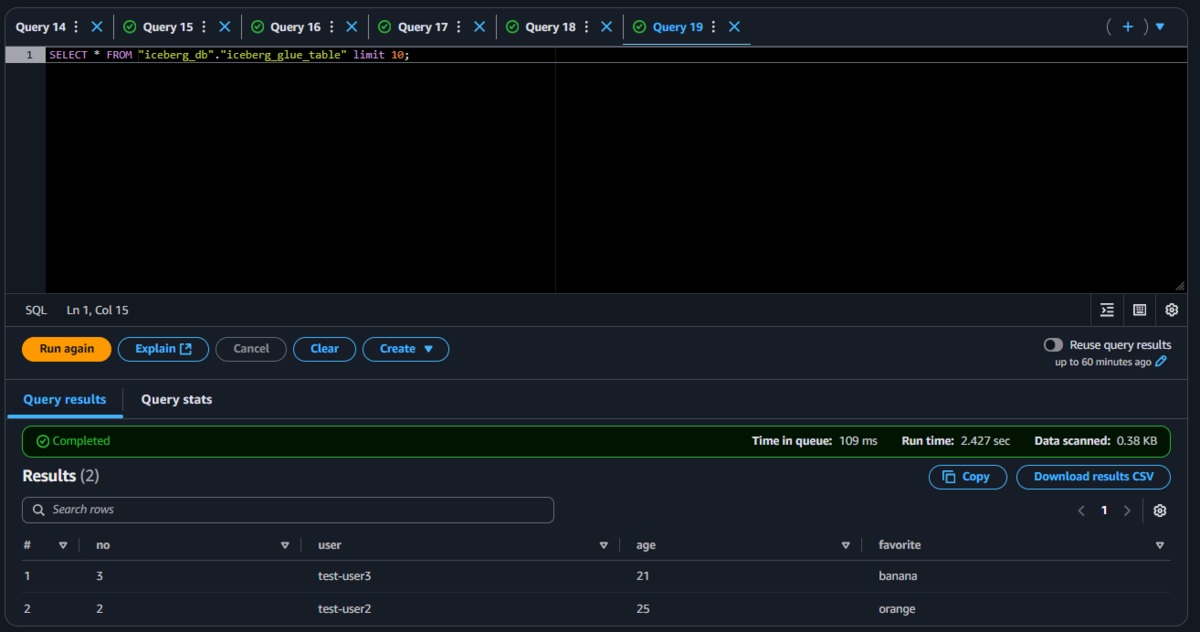Click the orange cell
This screenshot has width=1200, height=632.
897,609
